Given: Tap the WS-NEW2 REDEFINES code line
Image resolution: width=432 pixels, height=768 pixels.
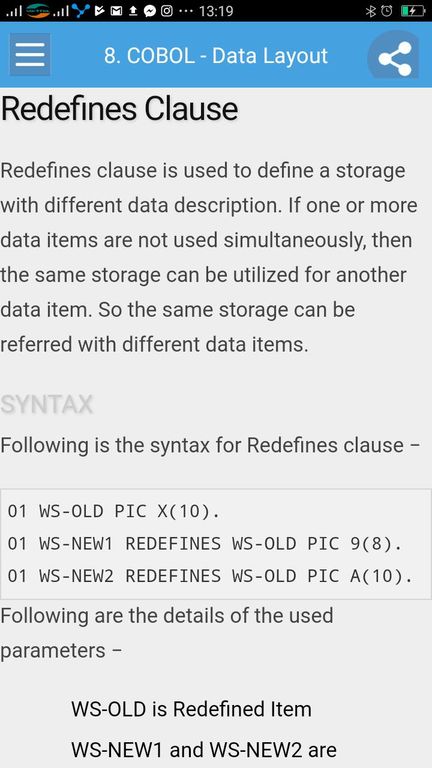Looking at the screenshot, I should click(x=210, y=576).
